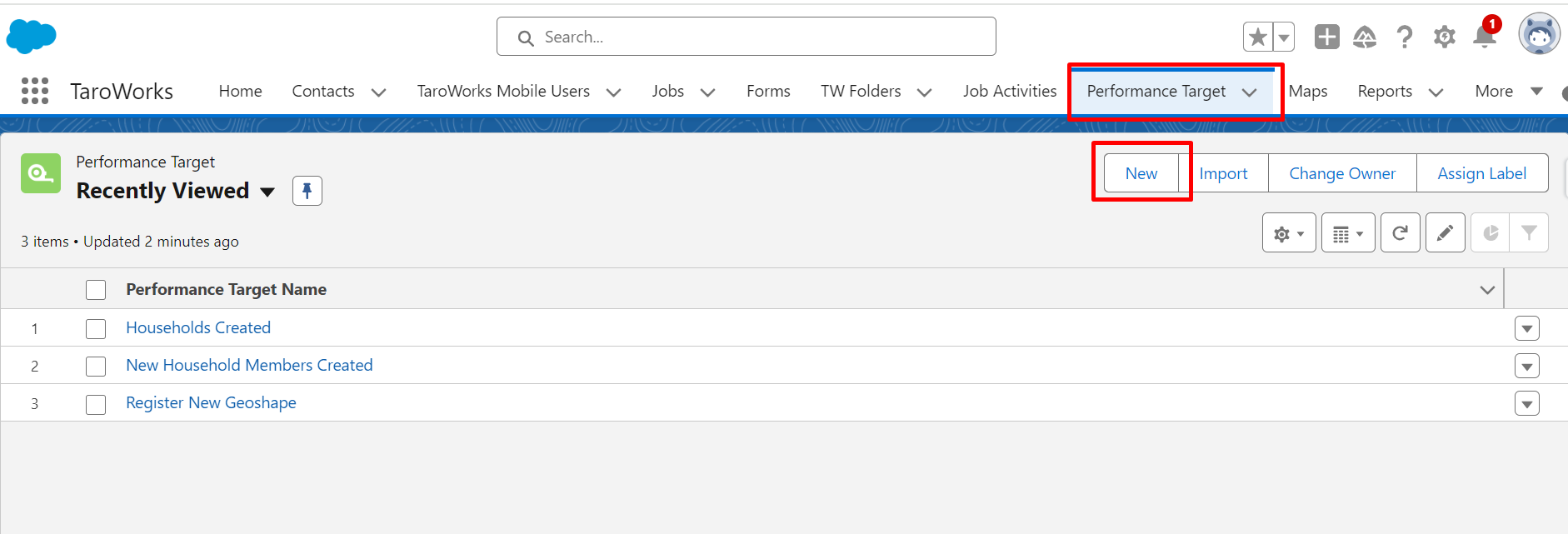Screen dimensions: 1568x534
Task: Tick the Households Created checkbox
Action: pyautogui.click(x=96, y=328)
